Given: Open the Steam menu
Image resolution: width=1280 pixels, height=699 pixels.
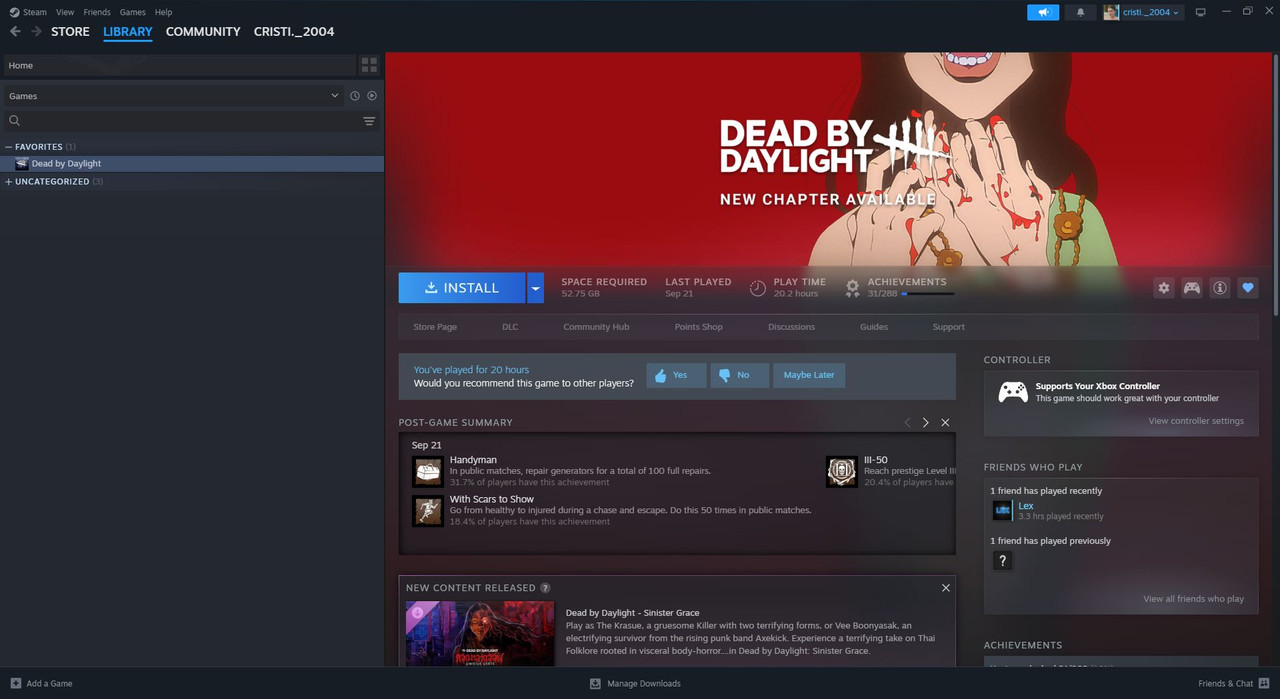Looking at the screenshot, I should (x=28, y=12).
